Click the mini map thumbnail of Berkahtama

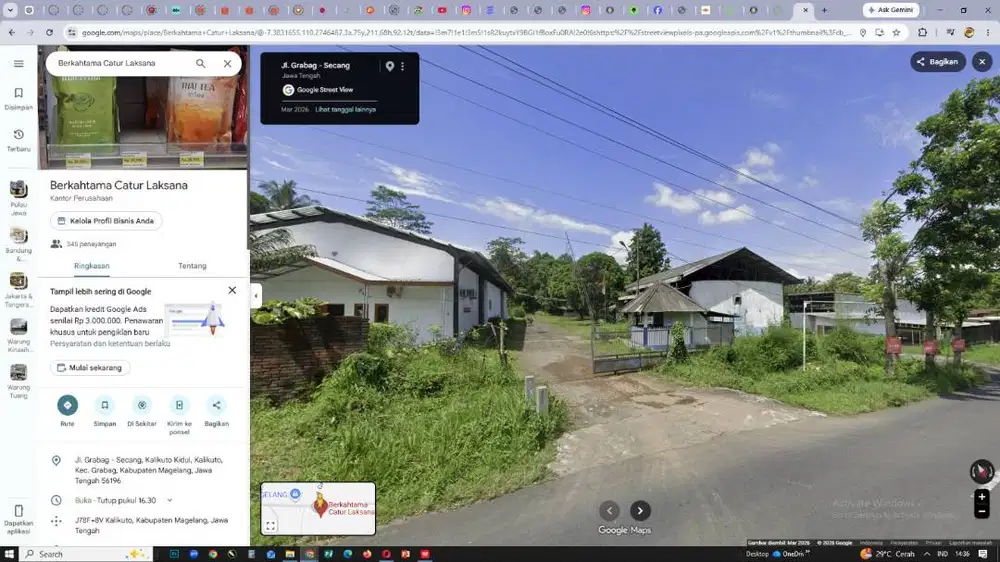pyautogui.click(x=318, y=508)
